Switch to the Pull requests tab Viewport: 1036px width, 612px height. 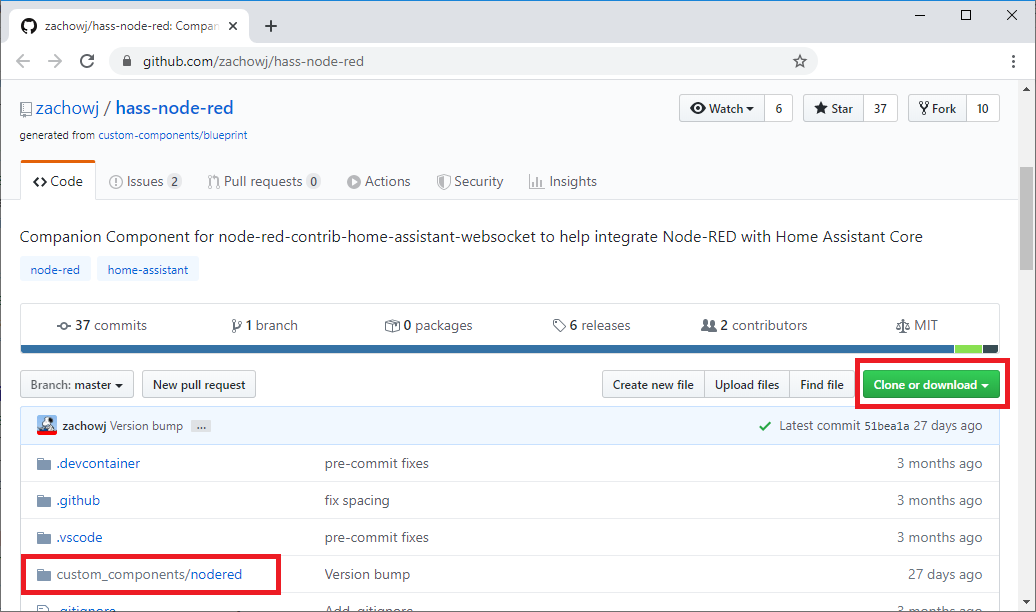coord(264,181)
